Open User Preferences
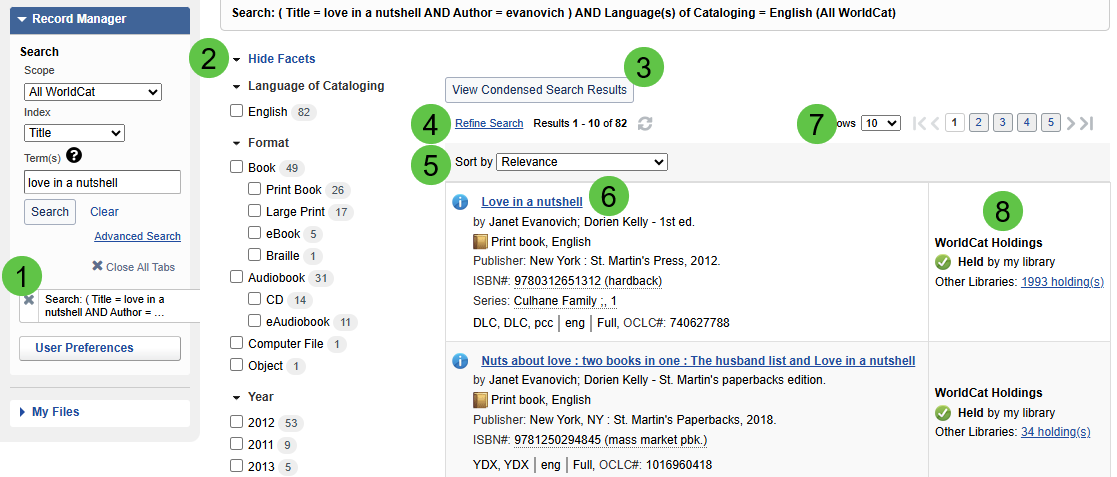Screen dimensions: 1117x477 (100, 348)
